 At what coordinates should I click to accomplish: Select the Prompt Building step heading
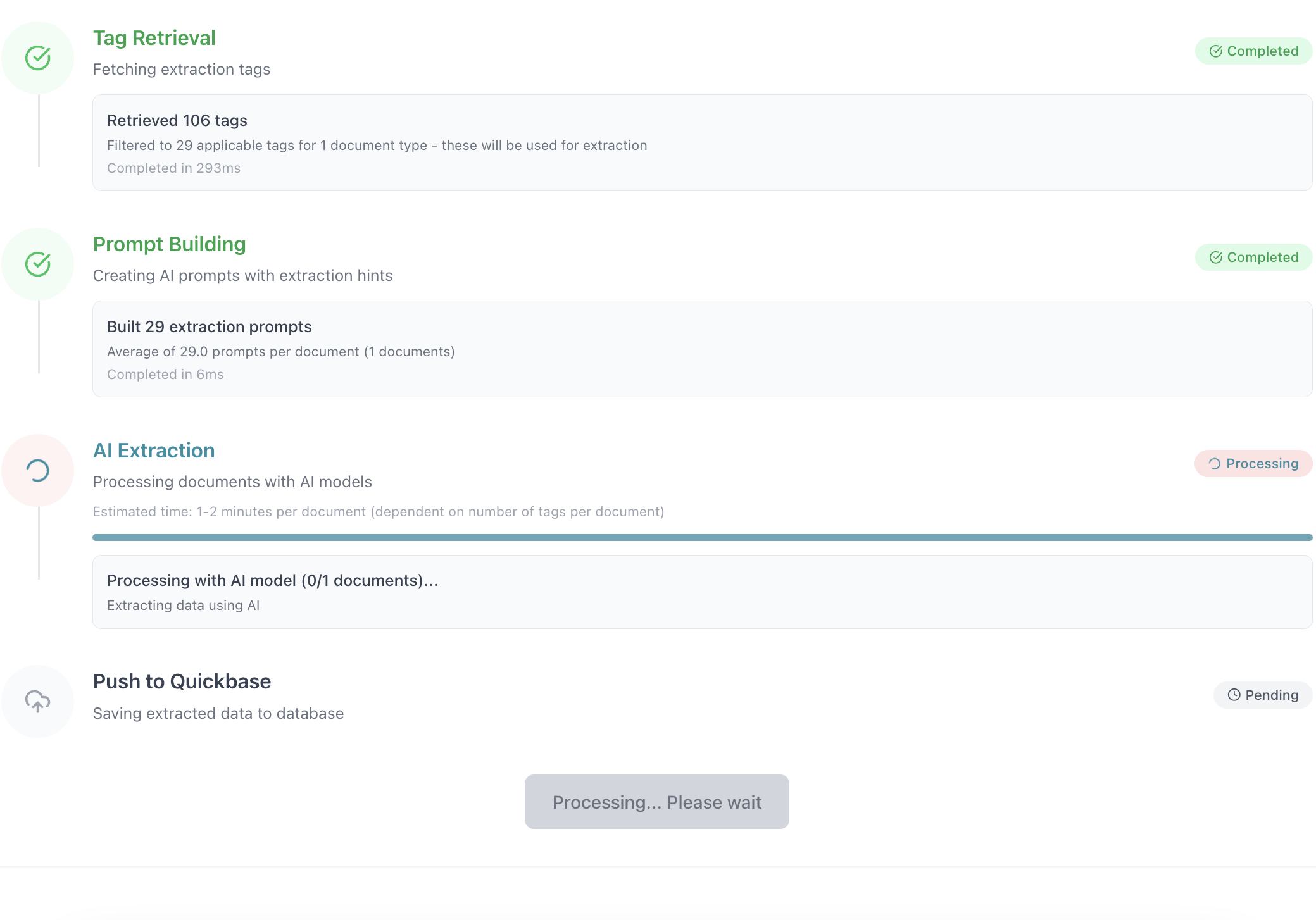pyautogui.click(x=169, y=244)
